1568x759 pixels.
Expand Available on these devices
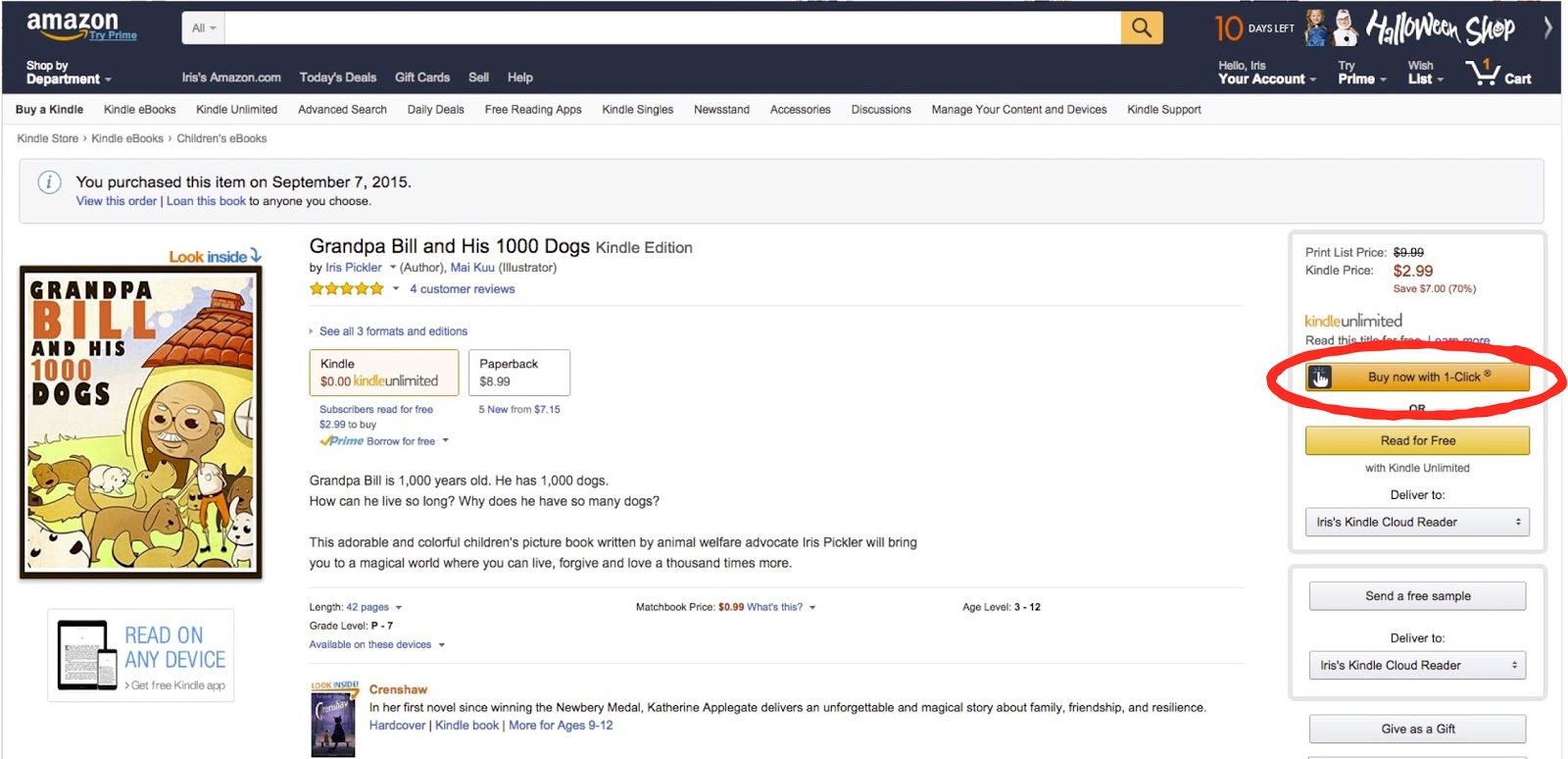pyautogui.click(x=377, y=644)
